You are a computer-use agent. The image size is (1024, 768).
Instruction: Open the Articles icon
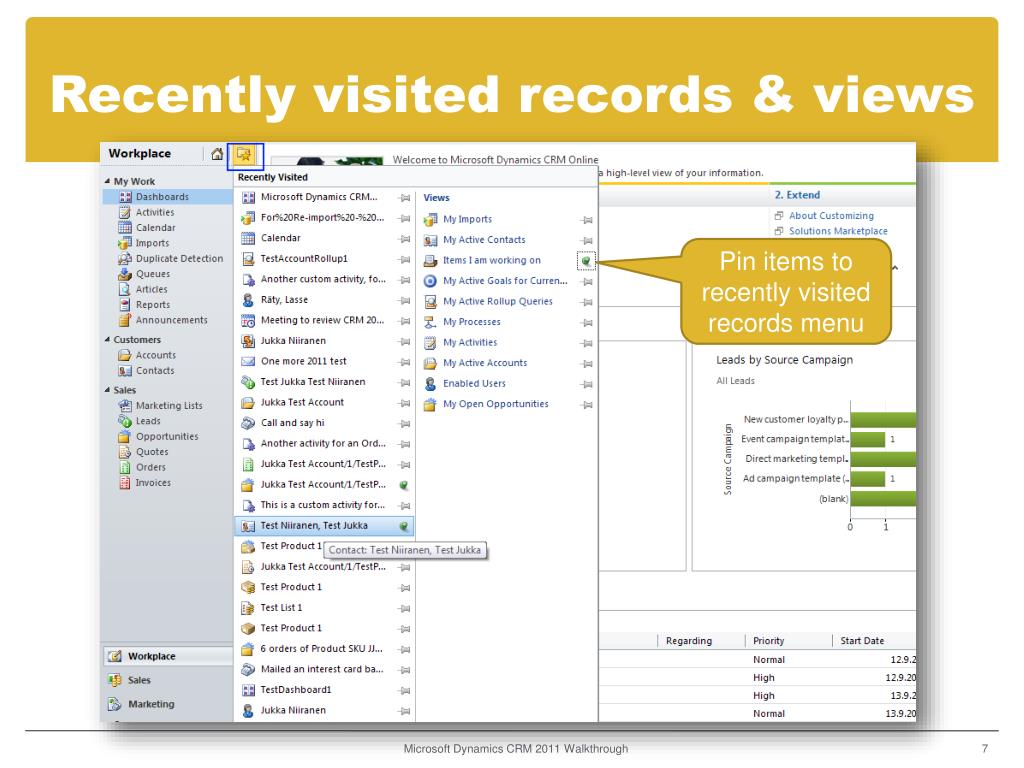point(125,289)
